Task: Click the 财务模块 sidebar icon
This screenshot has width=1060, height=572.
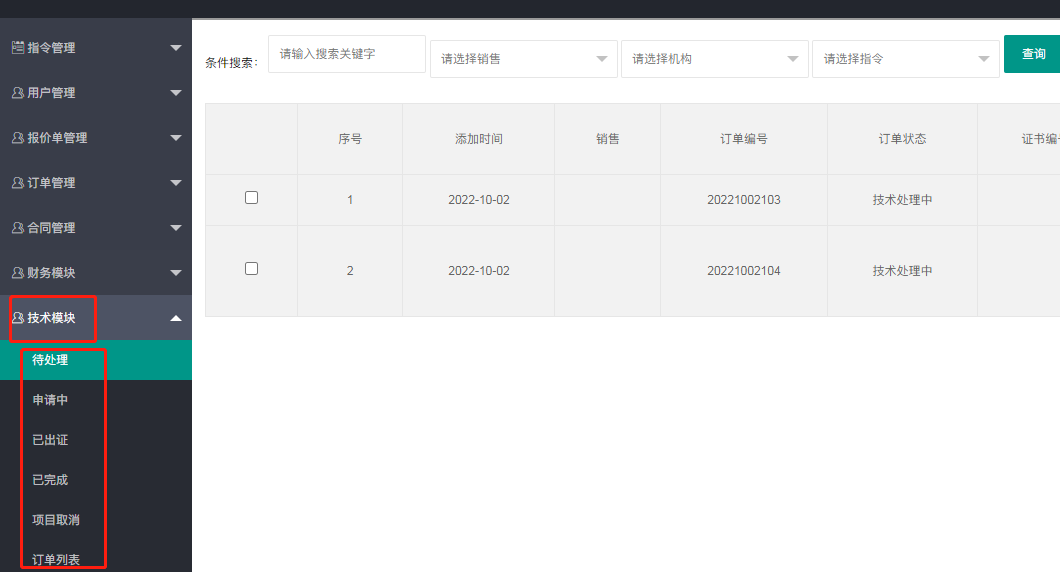Action: 17,273
